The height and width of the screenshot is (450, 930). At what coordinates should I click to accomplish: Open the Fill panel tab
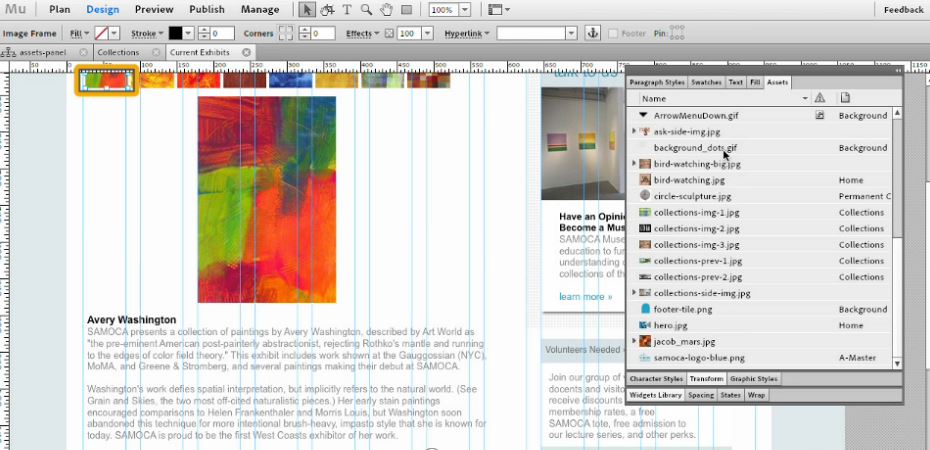pyautogui.click(x=755, y=82)
